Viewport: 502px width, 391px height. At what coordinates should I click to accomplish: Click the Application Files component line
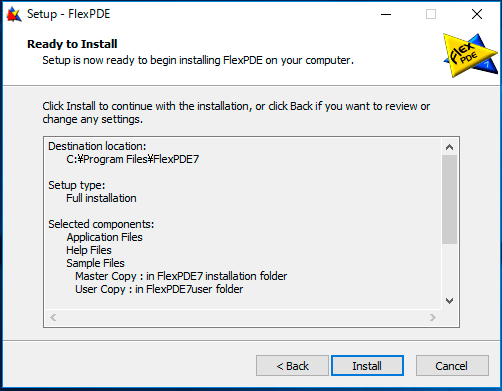[x=105, y=237]
